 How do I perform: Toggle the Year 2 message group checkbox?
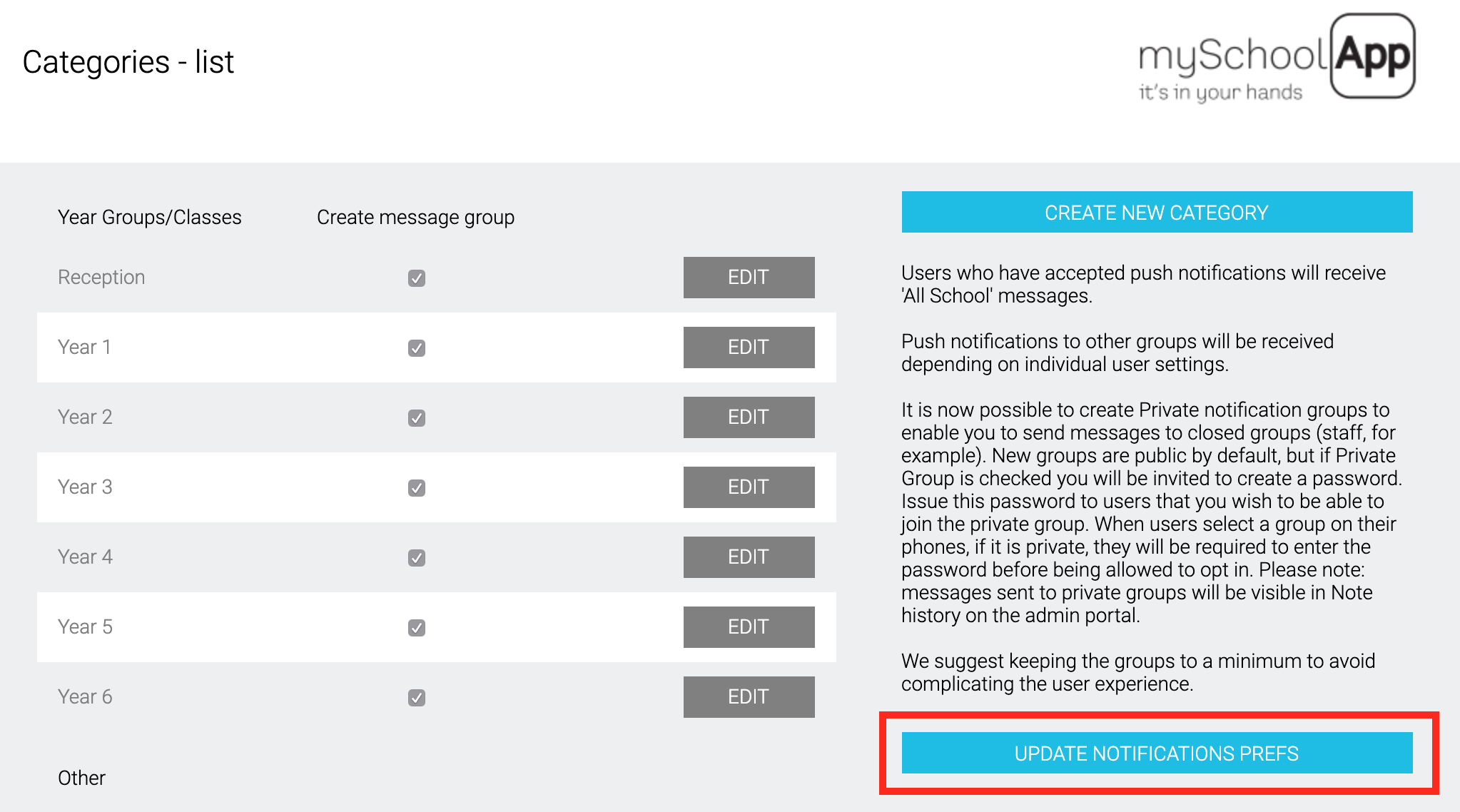point(417,418)
